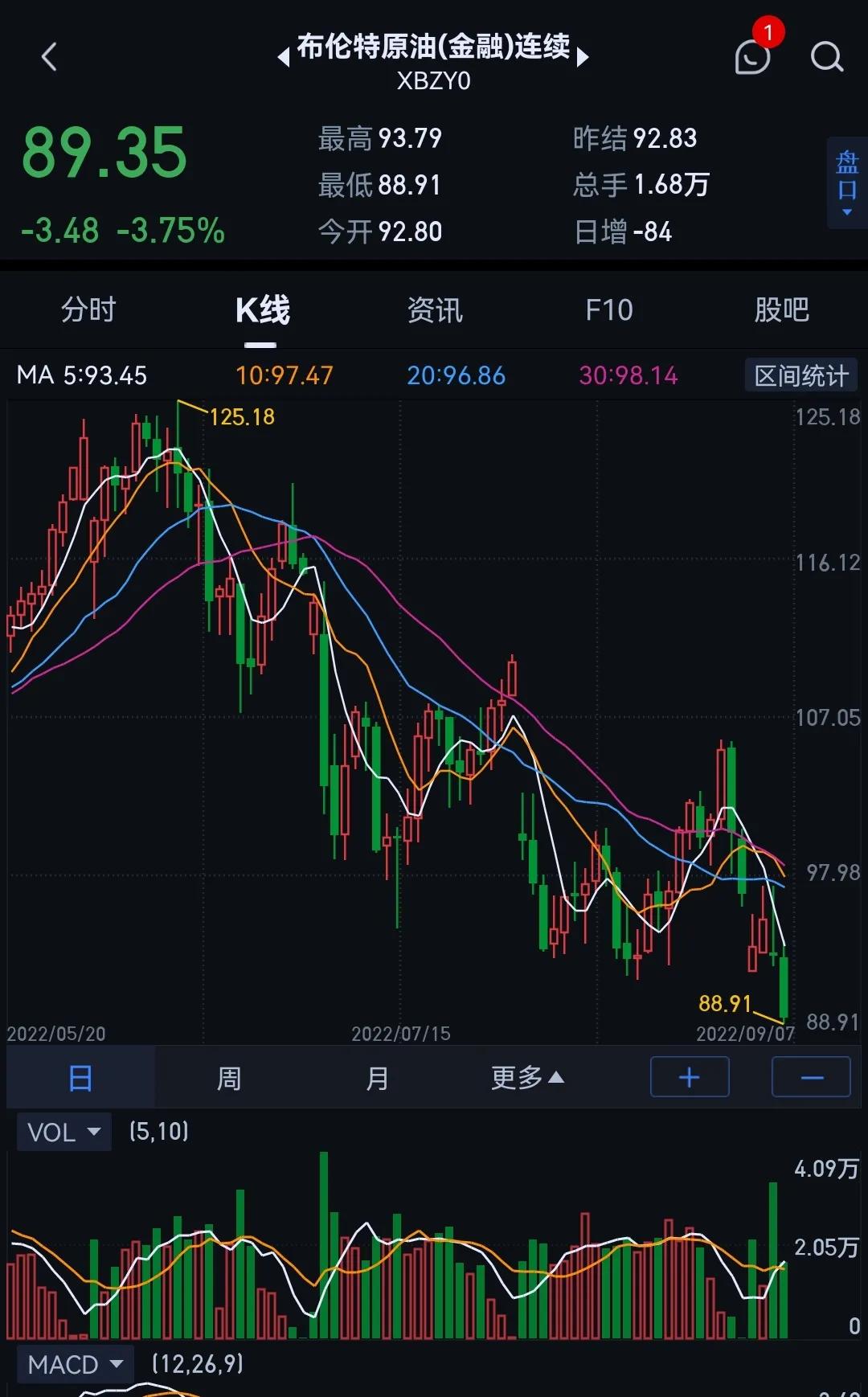Image resolution: width=868 pixels, height=1397 pixels.
Task: Expand the 更多 period options
Action: click(x=527, y=1078)
